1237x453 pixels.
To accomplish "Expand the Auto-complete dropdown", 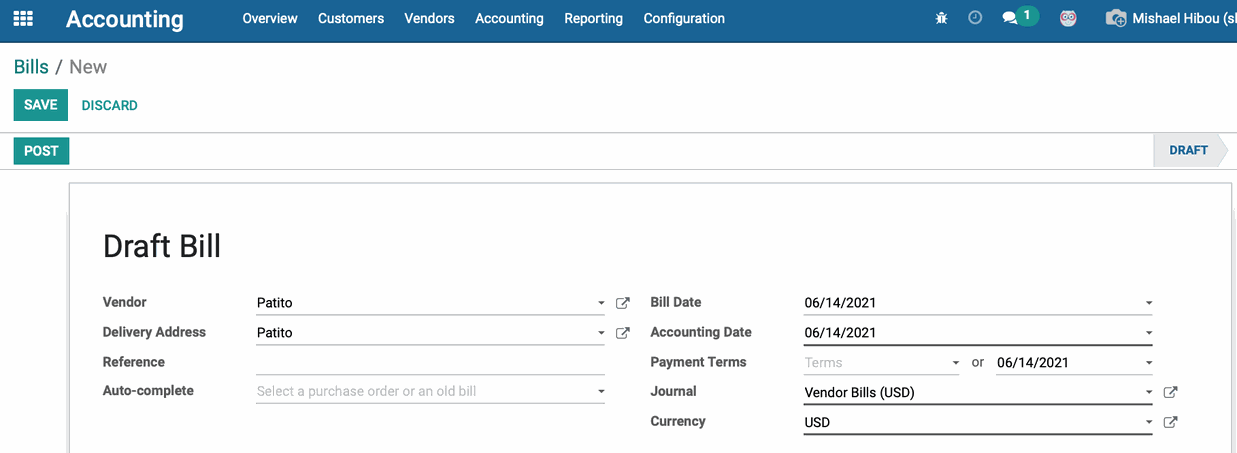I will tap(601, 392).
